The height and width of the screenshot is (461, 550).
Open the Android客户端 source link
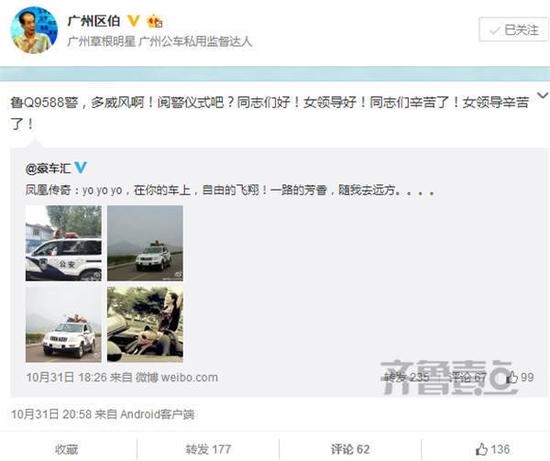pyautogui.click(x=157, y=414)
